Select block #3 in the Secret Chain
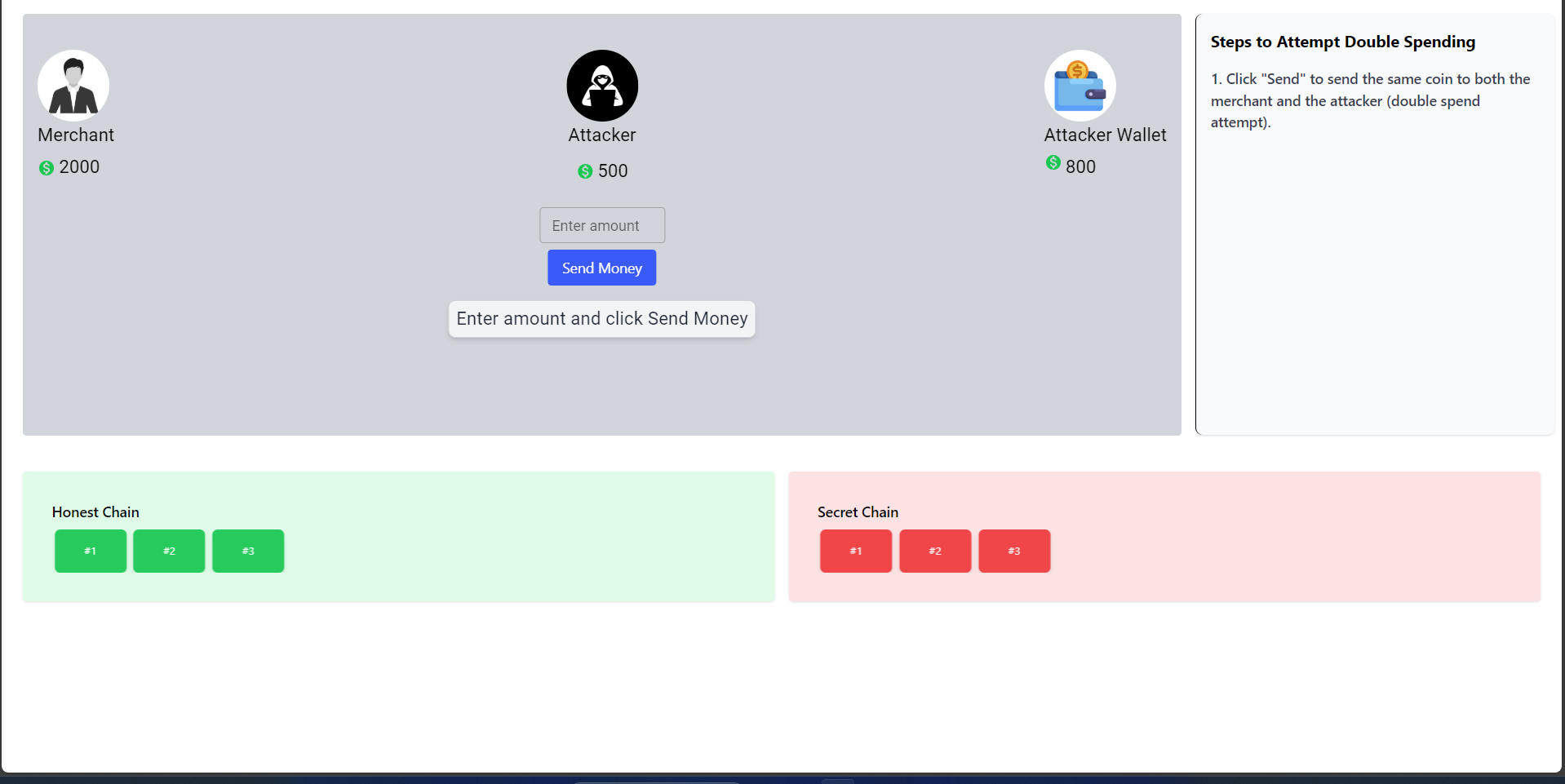Screen dimensions: 1565x784 click(x=1014, y=551)
